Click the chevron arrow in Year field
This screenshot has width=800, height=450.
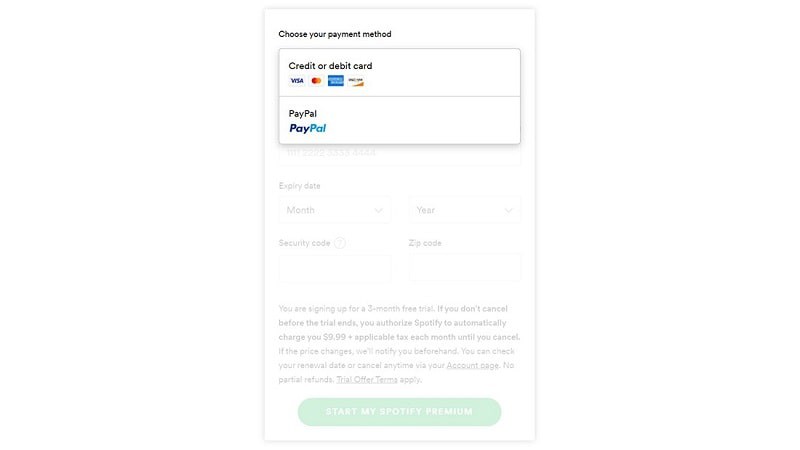(x=509, y=210)
